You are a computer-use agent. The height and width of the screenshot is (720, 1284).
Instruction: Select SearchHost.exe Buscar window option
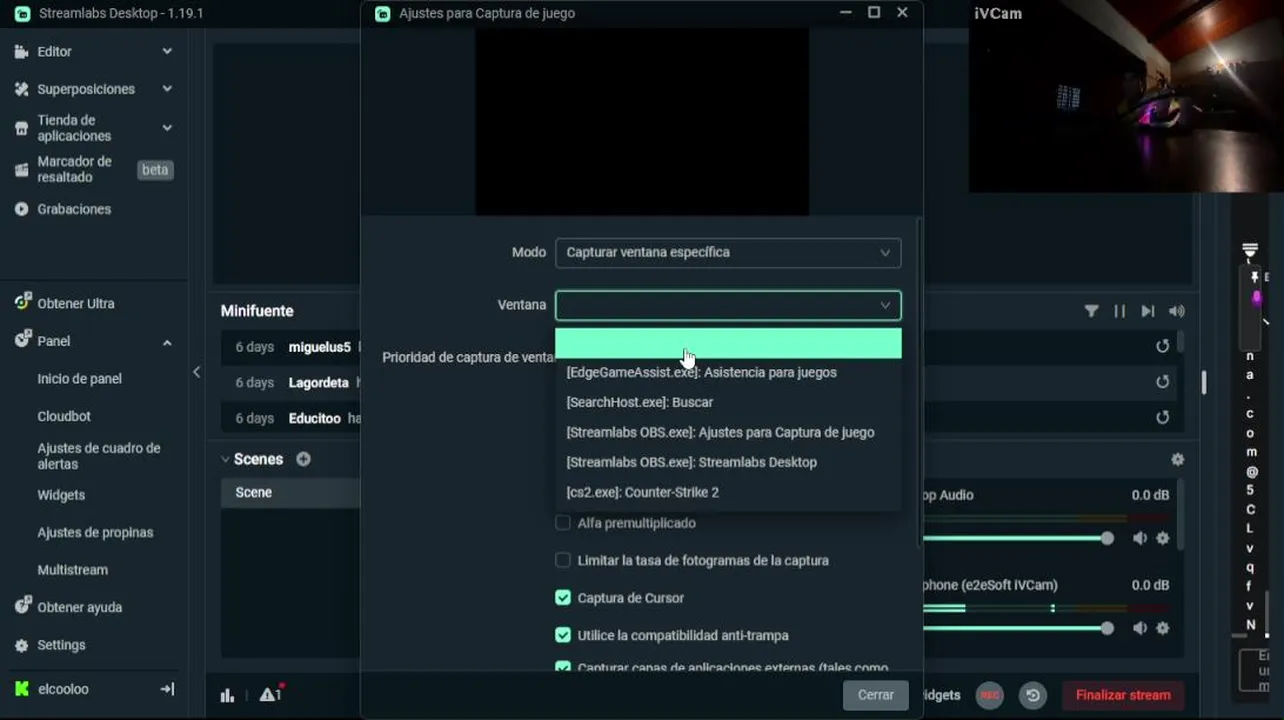[x=728, y=402]
